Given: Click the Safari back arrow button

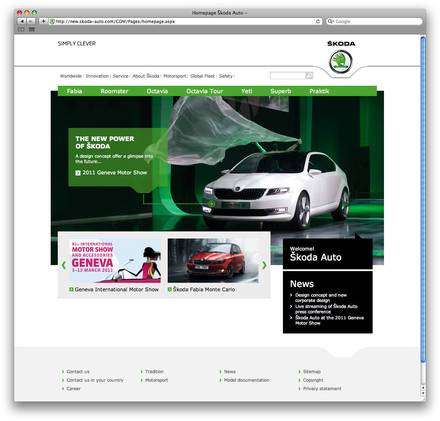Looking at the screenshot, I should (22, 21).
